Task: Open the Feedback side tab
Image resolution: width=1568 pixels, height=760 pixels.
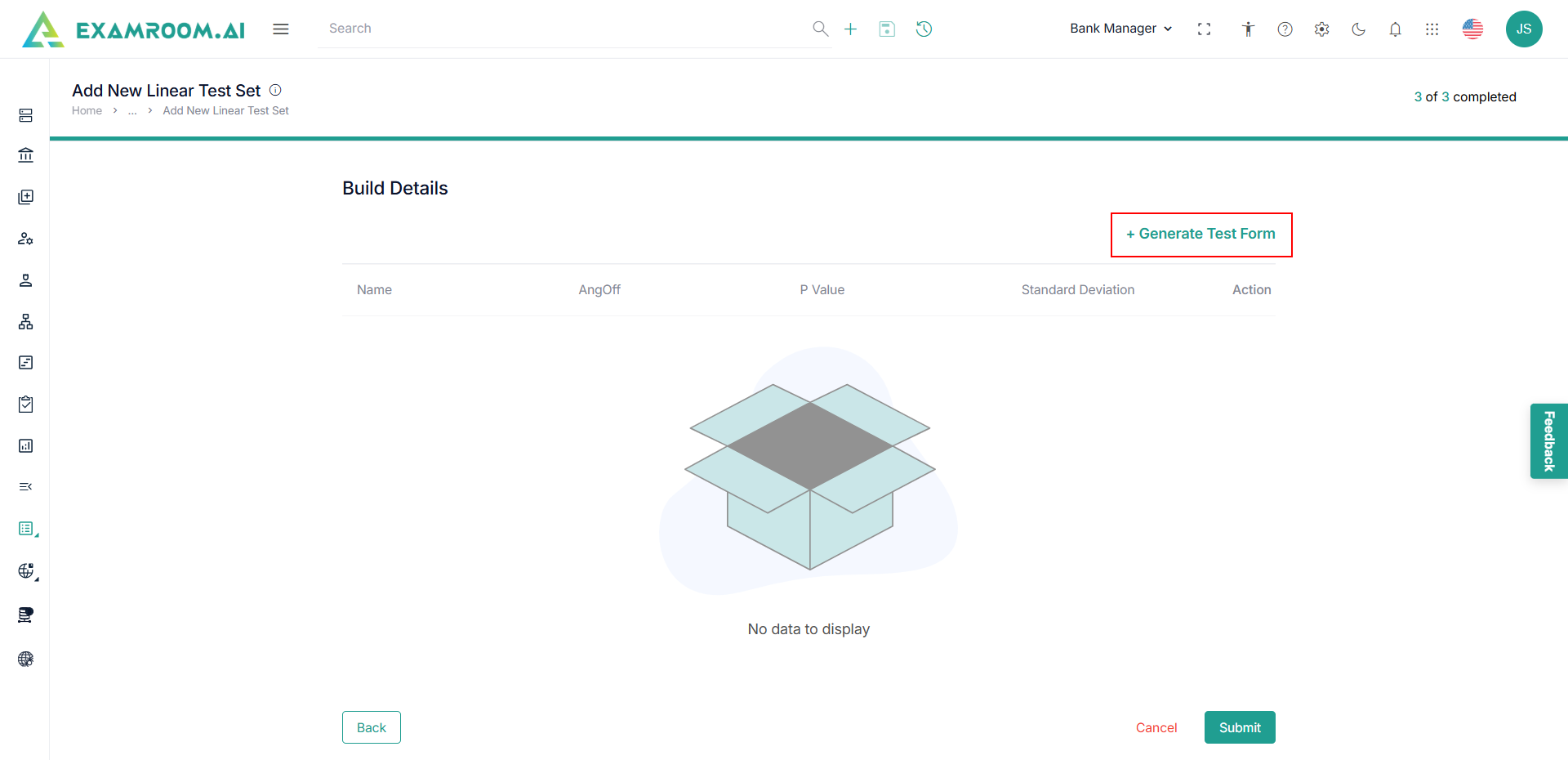Action: point(1548,441)
